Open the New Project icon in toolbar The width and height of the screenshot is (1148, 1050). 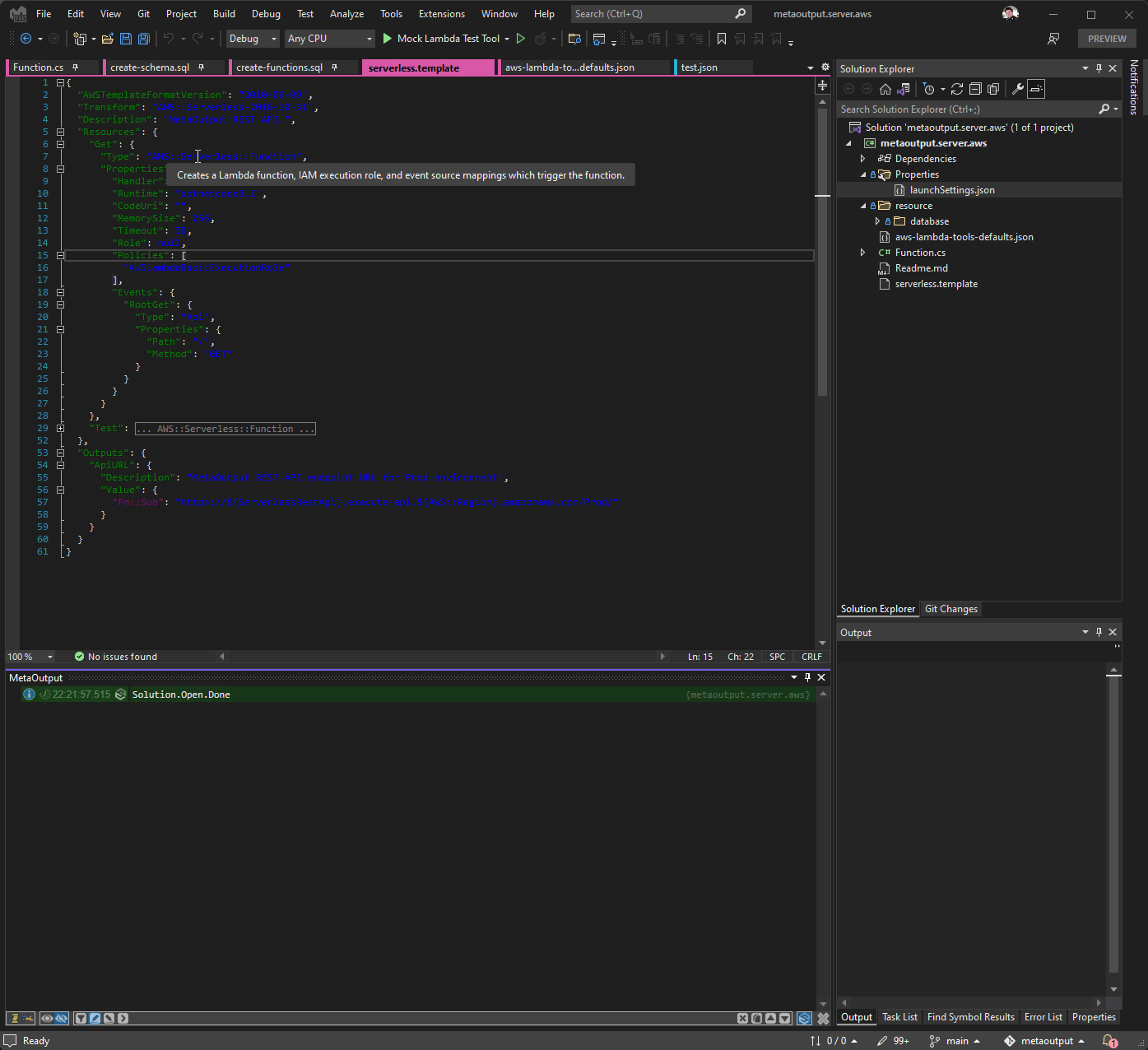click(x=79, y=39)
